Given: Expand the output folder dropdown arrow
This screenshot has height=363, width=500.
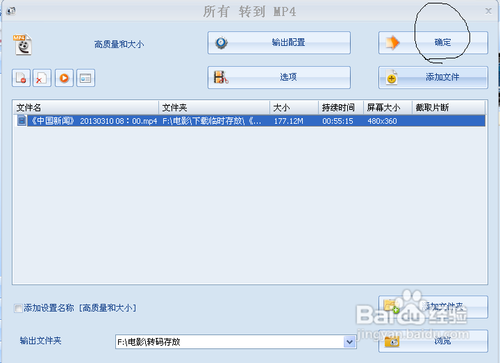Looking at the screenshot, I should [349, 342].
